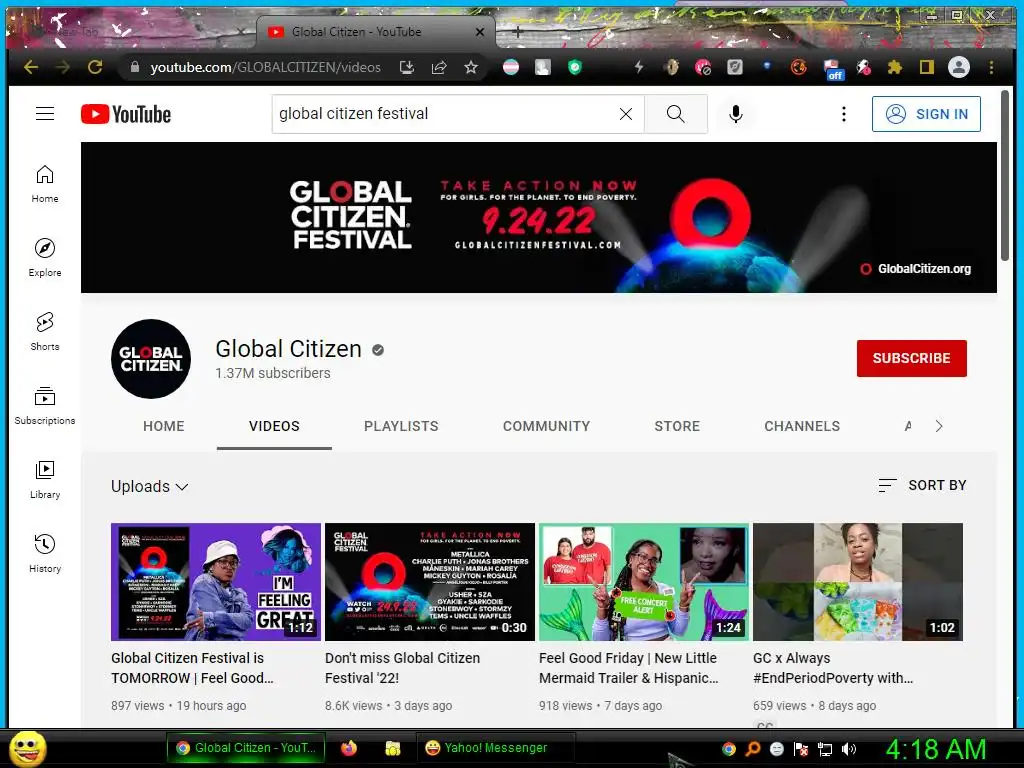Click the 4:18 AM taskbar clock
The height and width of the screenshot is (768, 1024).
936,749
